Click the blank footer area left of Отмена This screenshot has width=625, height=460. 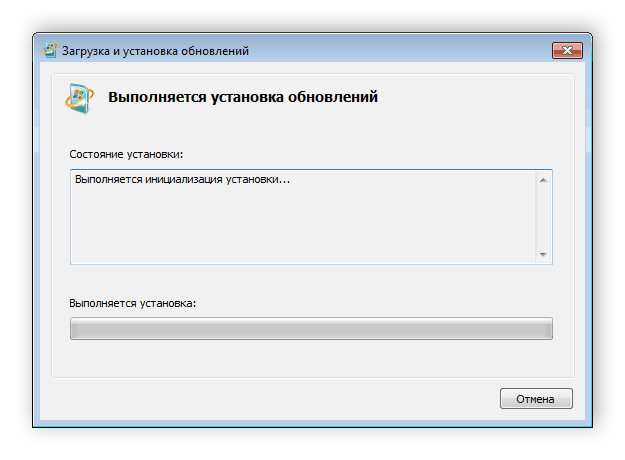click(270, 398)
